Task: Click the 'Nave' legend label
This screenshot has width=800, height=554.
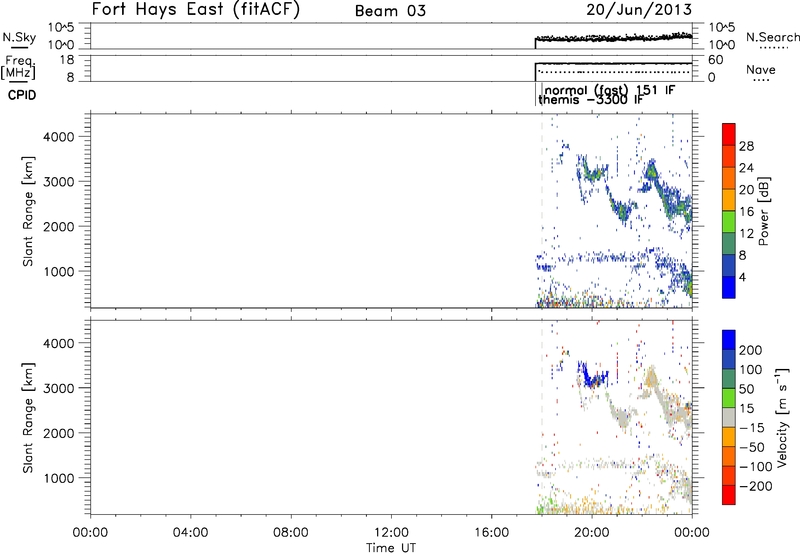Action: (x=761, y=69)
